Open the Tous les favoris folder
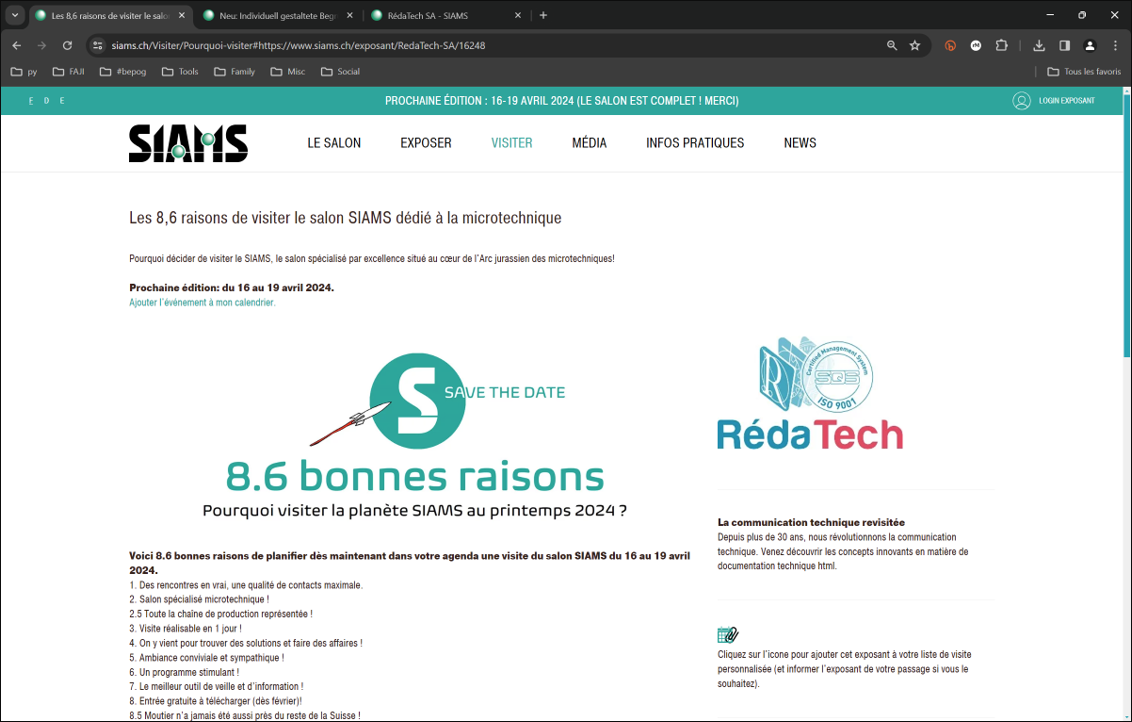This screenshot has height=722, width=1132. click(1084, 71)
